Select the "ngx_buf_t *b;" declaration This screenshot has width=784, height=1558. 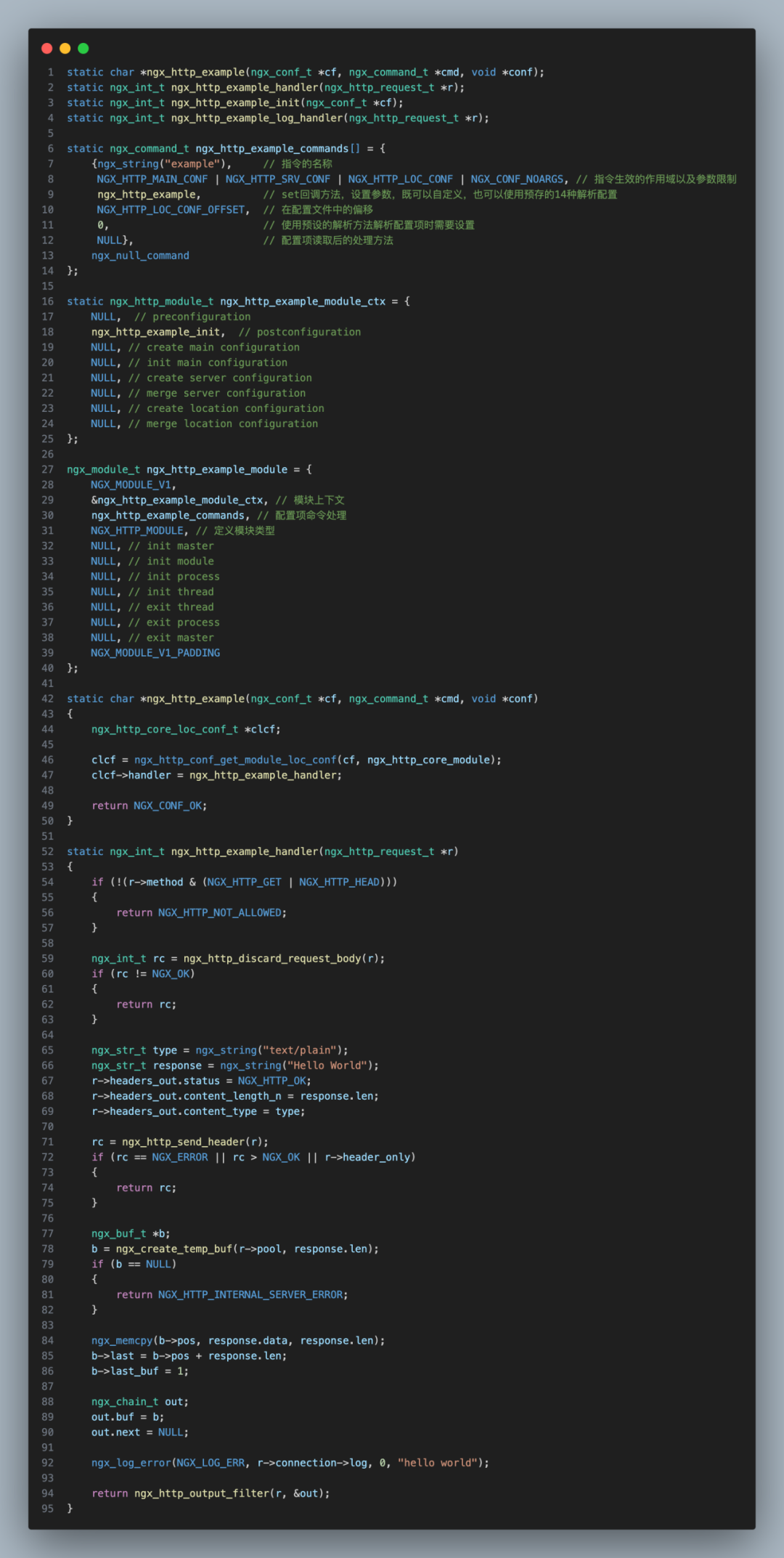131,1234
